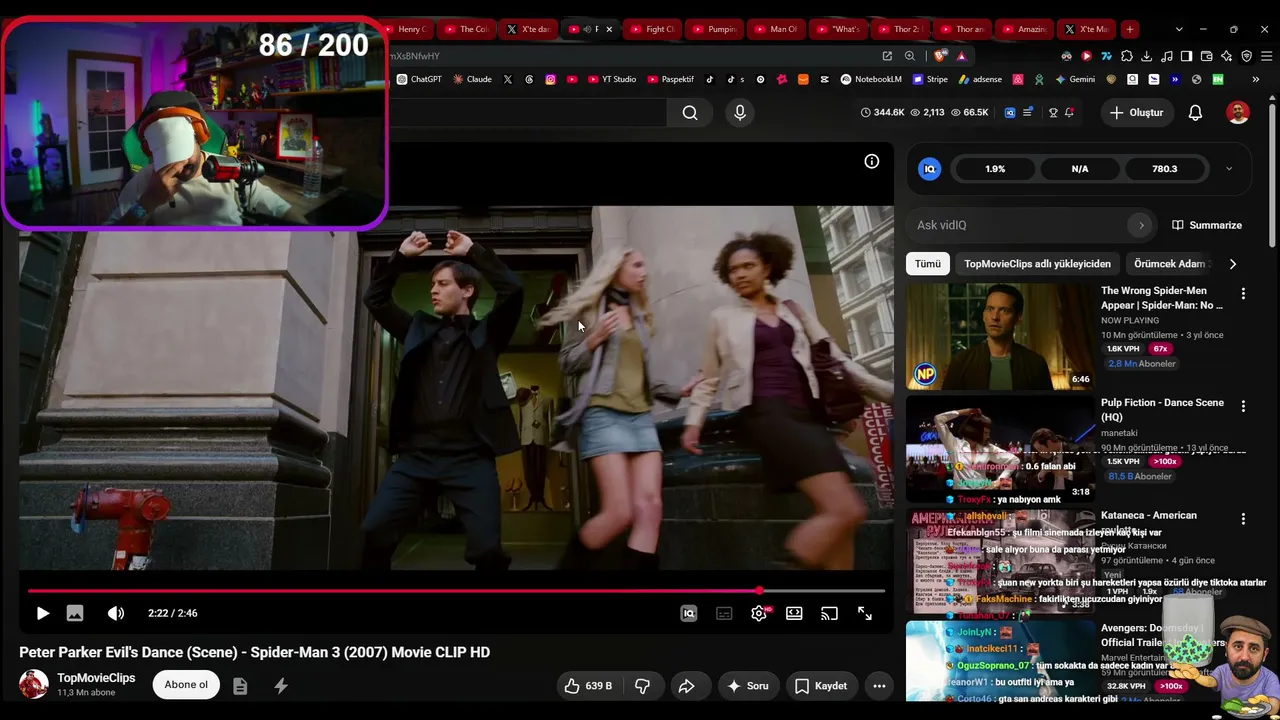
Task: Click the Oluştur create button
Action: (x=1137, y=113)
